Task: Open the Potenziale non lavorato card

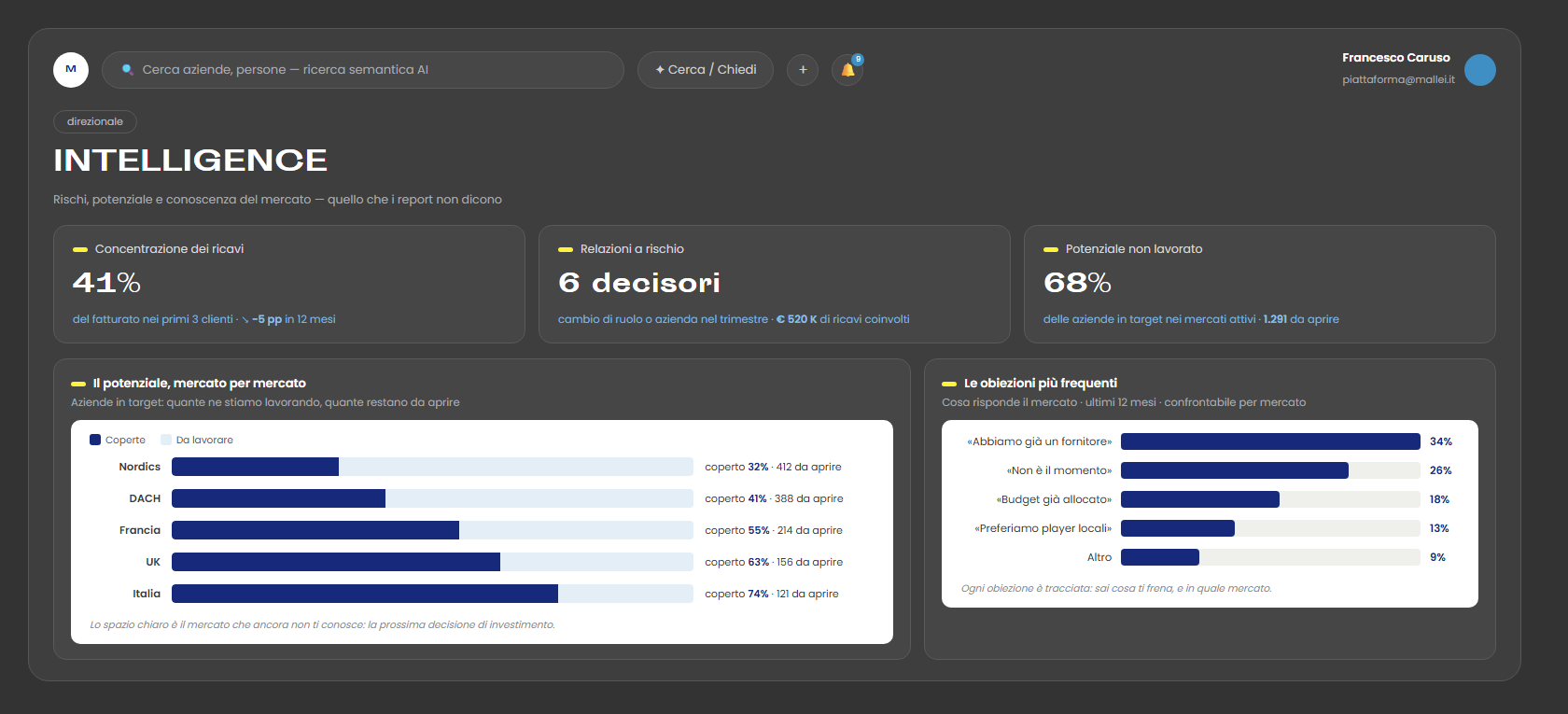Action: click(1260, 284)
